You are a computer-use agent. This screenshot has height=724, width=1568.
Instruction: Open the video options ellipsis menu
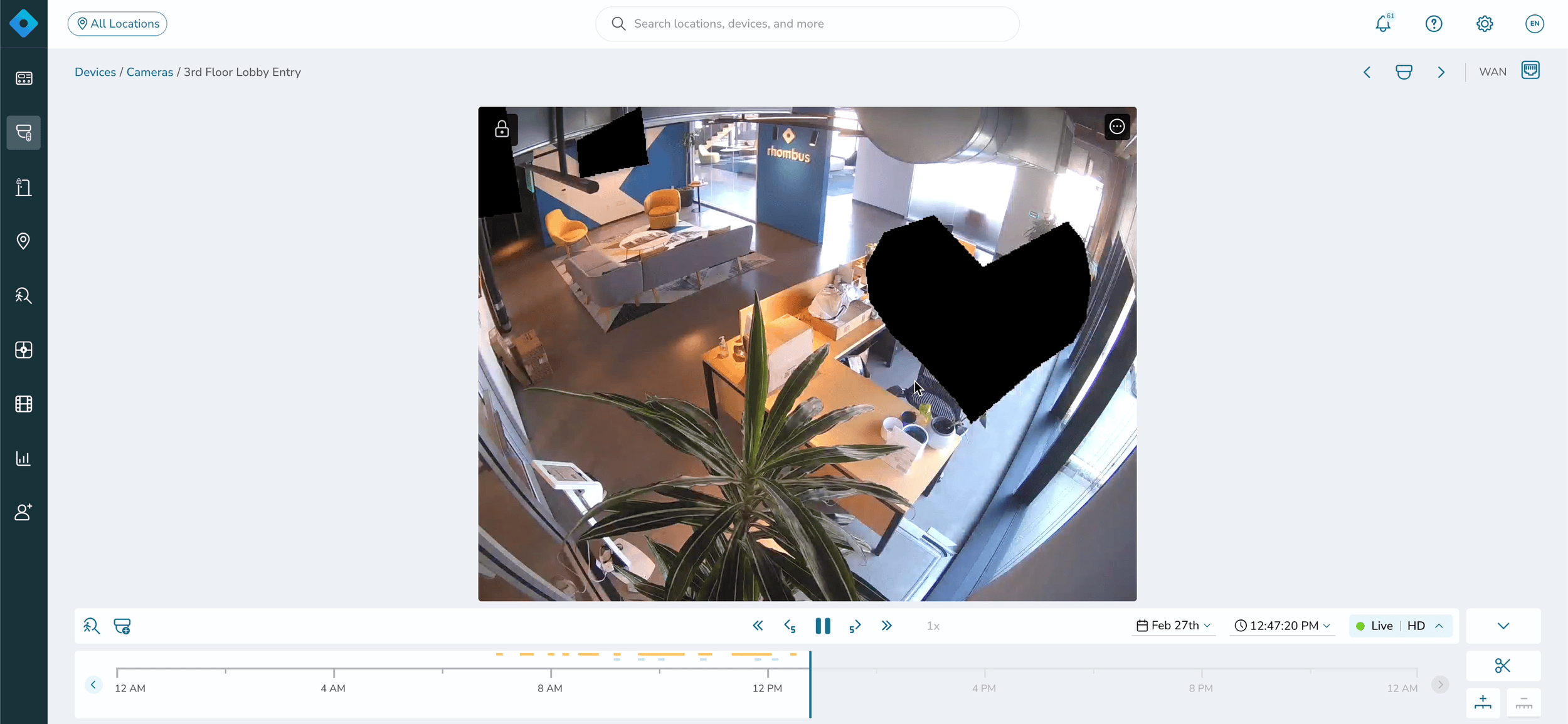coord(1117,127)
